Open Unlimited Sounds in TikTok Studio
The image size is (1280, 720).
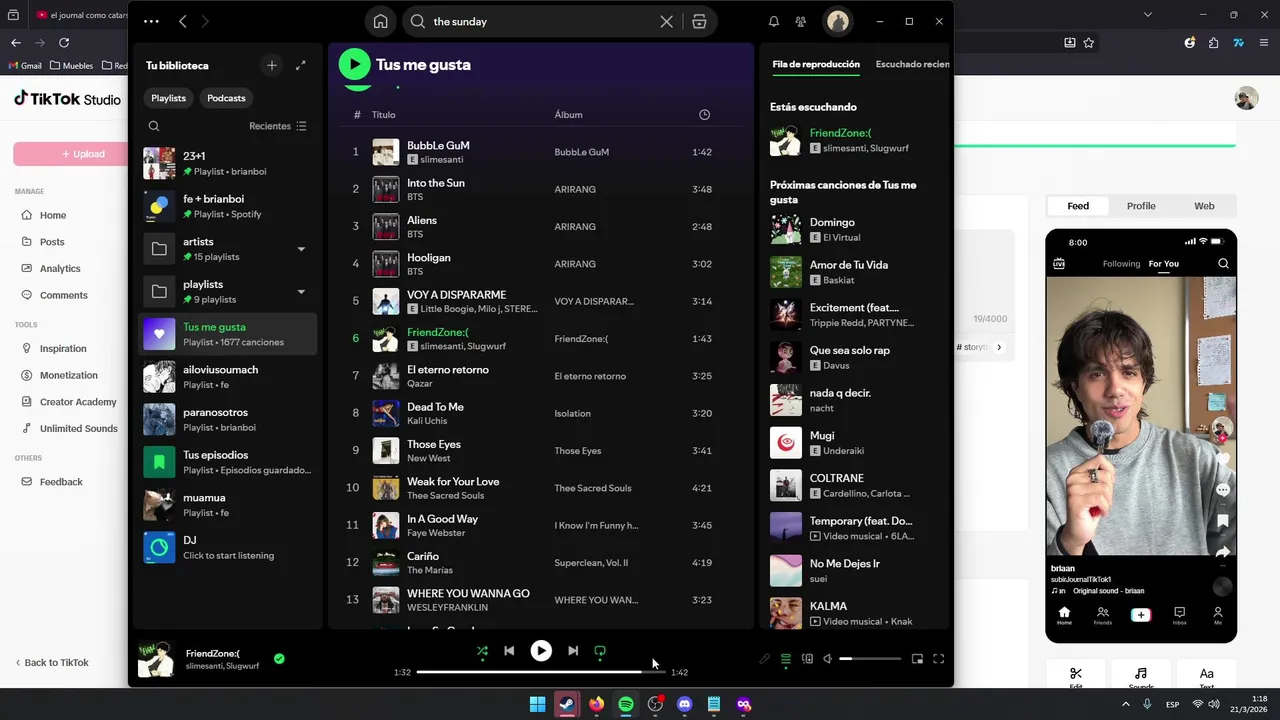pyautogui.click(x=78, y=428)
